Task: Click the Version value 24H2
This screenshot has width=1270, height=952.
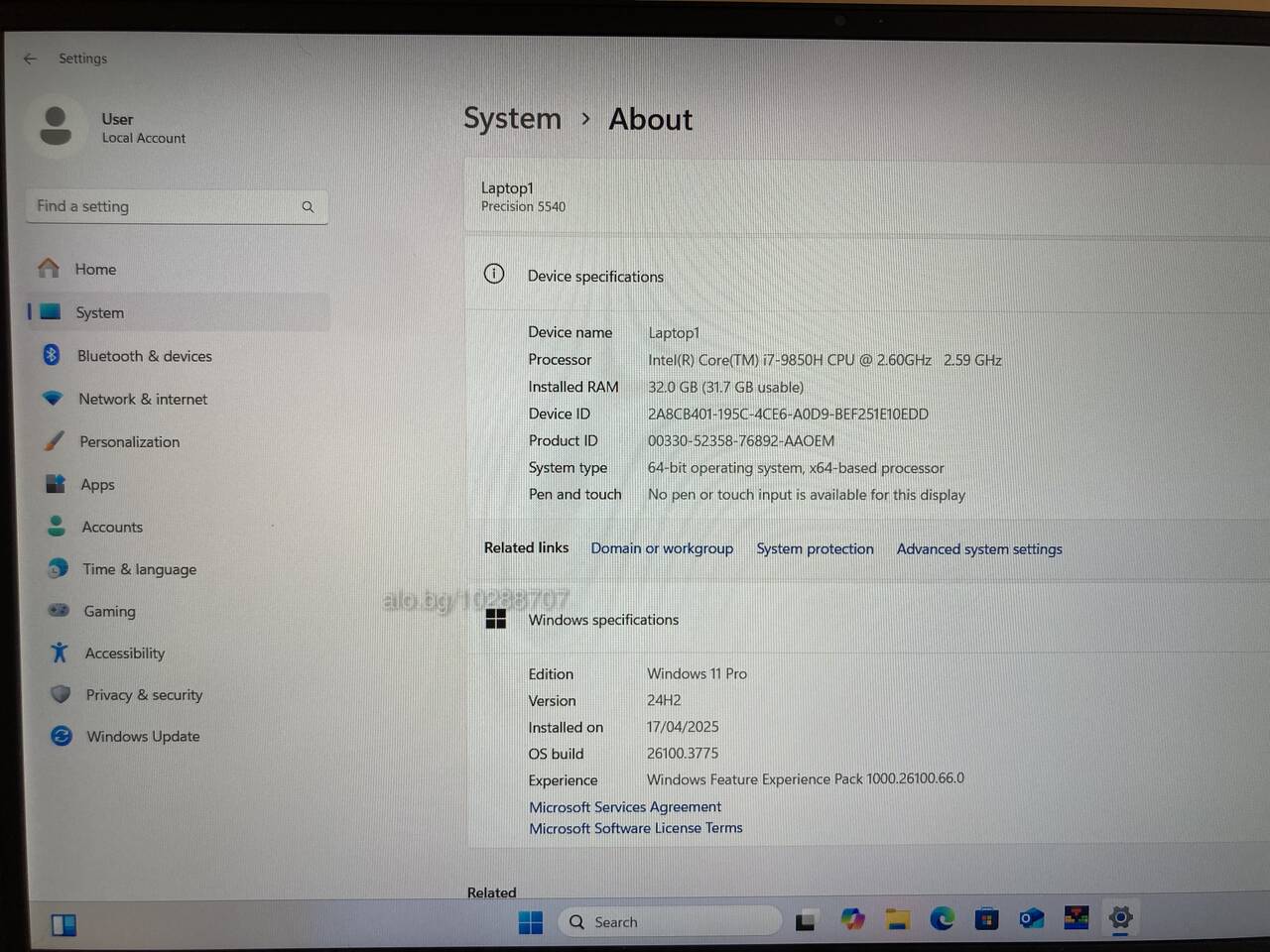Action: point(664,700)
